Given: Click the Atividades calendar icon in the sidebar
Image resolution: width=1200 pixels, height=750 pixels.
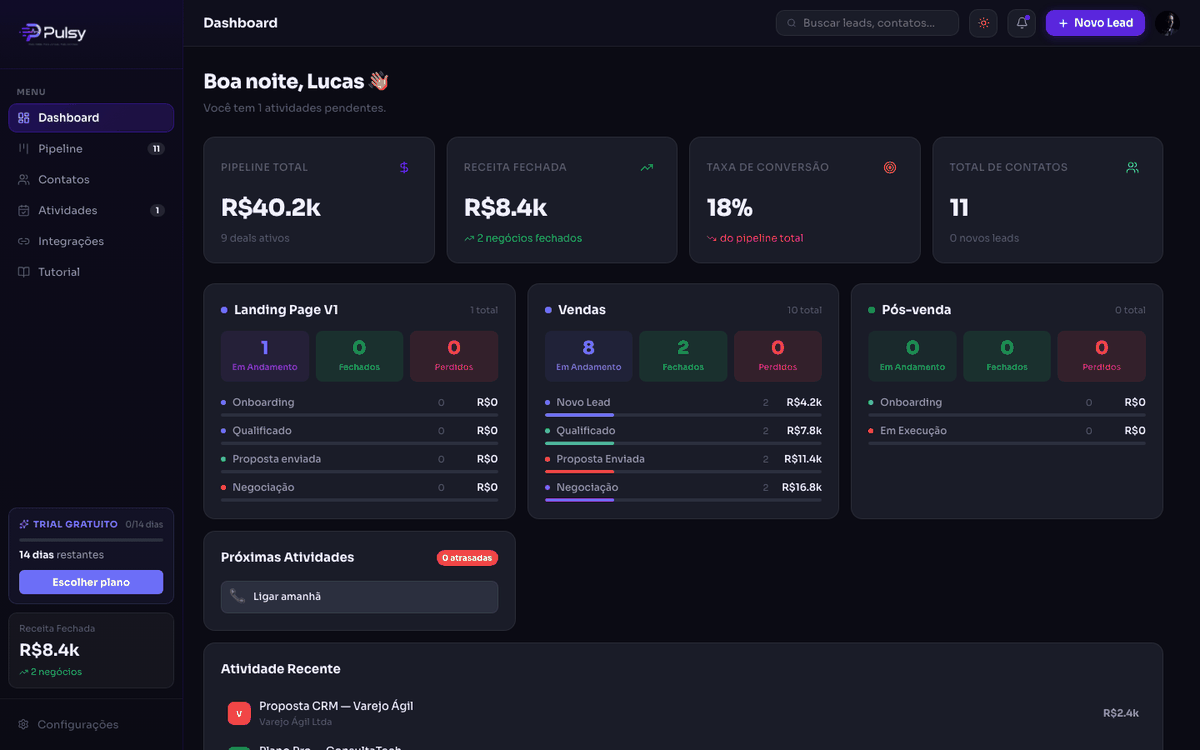Looking at the screenshot, I should pyautogui.click(x=24, y=211).
